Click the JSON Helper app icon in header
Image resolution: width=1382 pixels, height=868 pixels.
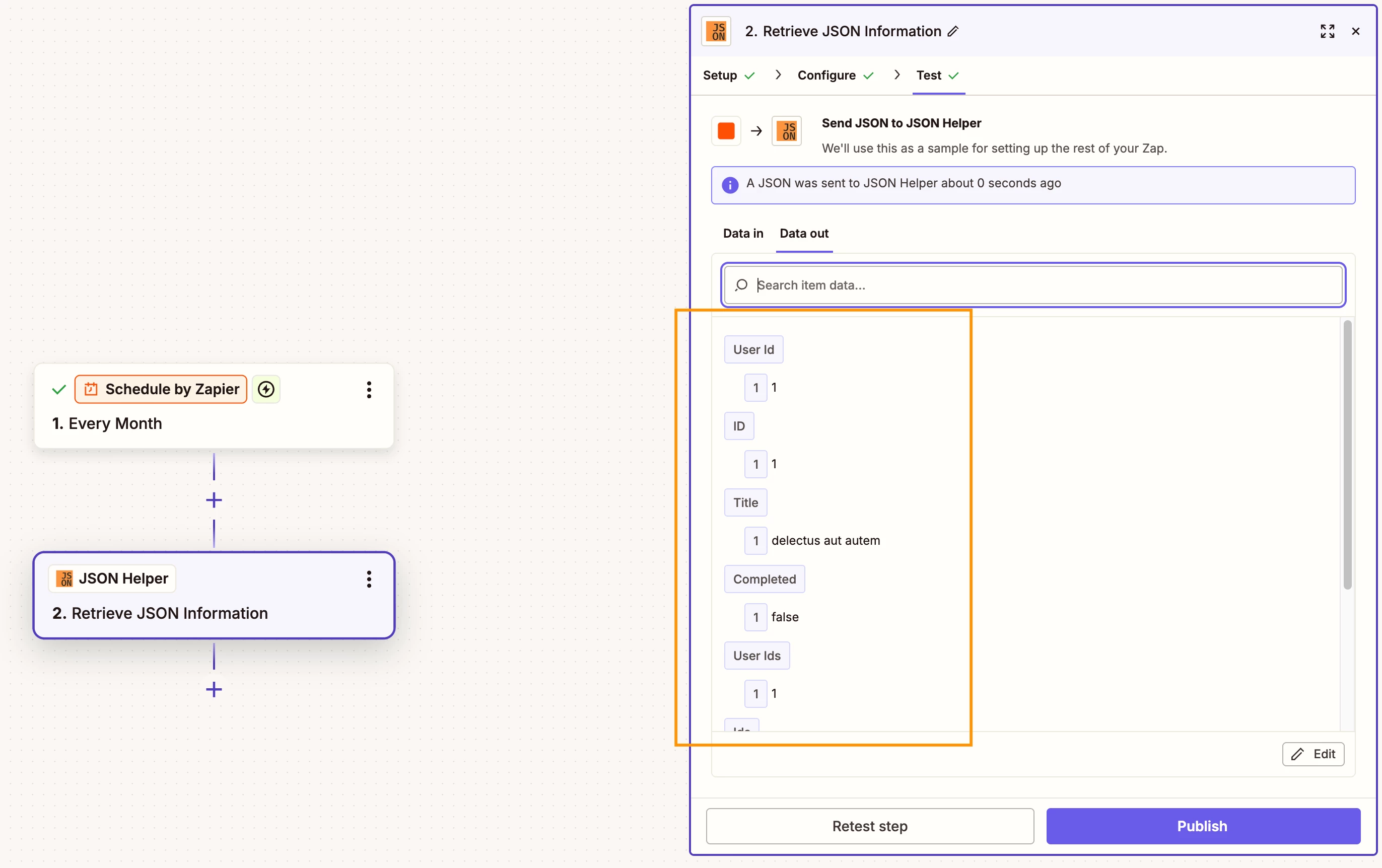tap(717, 32)
